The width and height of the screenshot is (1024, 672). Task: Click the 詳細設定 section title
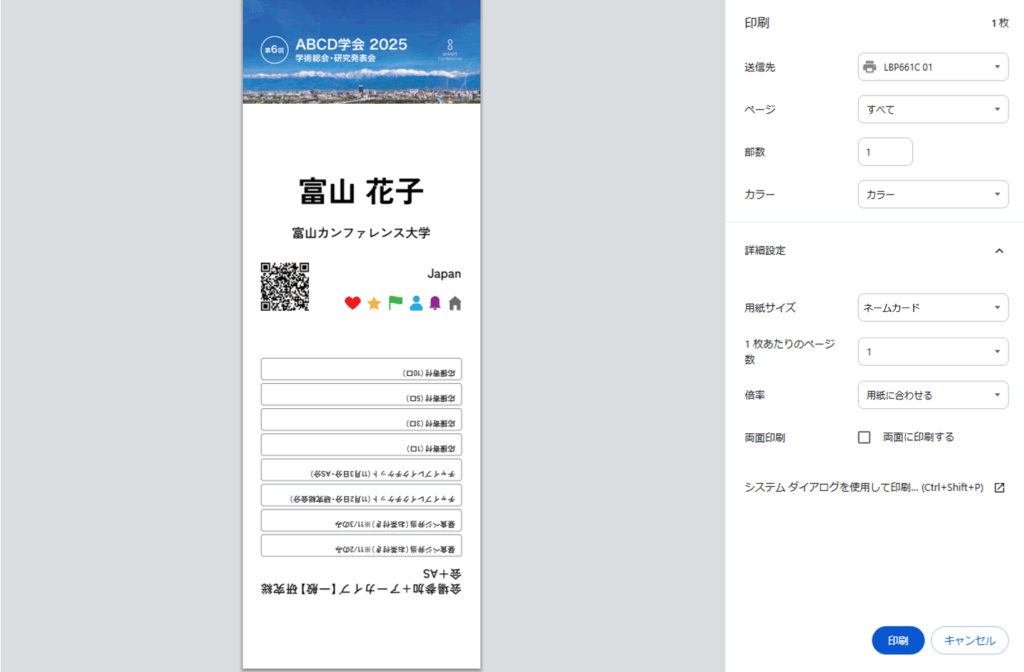[x=765, y=251]
